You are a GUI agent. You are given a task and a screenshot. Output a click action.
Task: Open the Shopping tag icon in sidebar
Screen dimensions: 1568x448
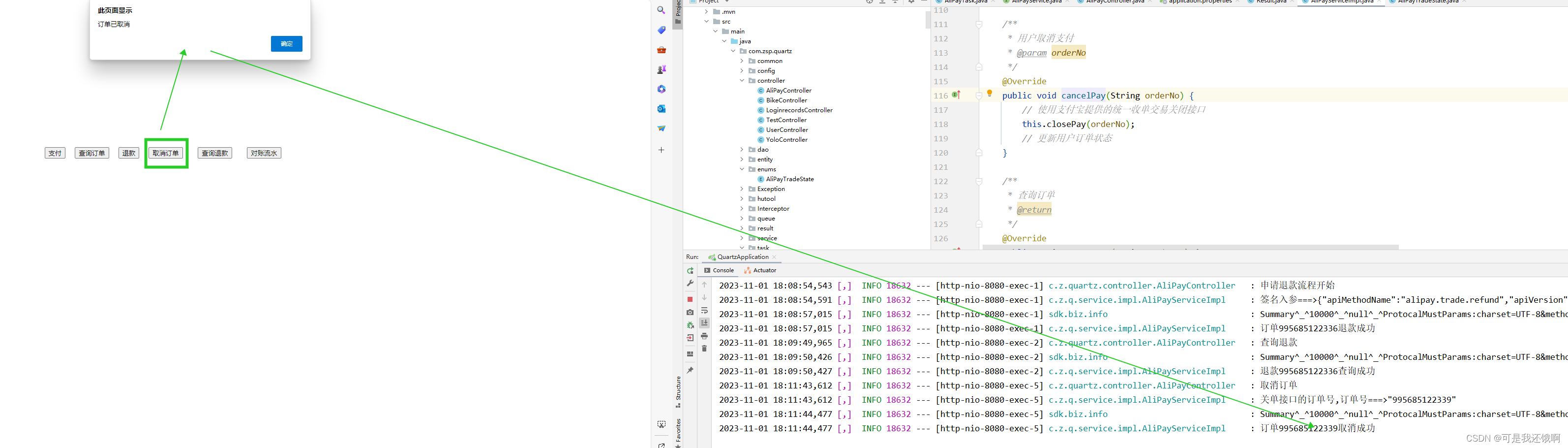coord(661,30)
